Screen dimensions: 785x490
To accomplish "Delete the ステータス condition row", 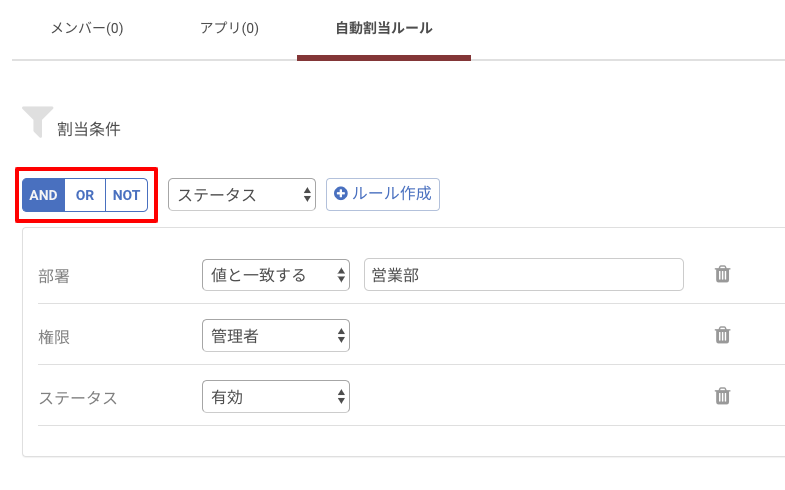I will [x=722, y=396].
